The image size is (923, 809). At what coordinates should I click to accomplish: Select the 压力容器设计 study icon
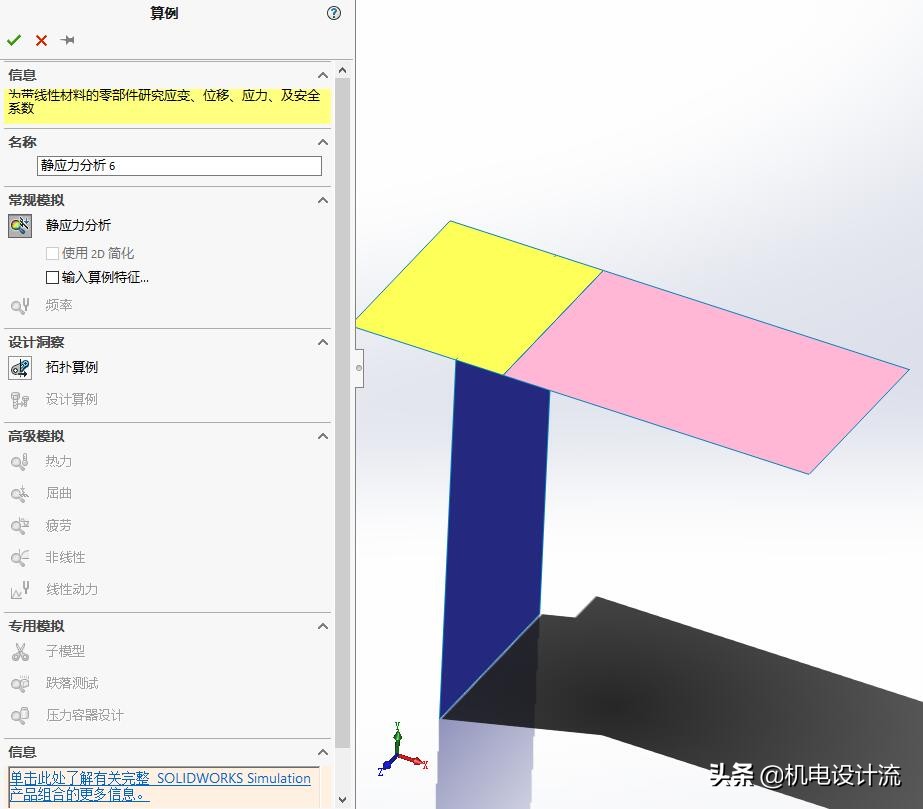tap(19, 715)
